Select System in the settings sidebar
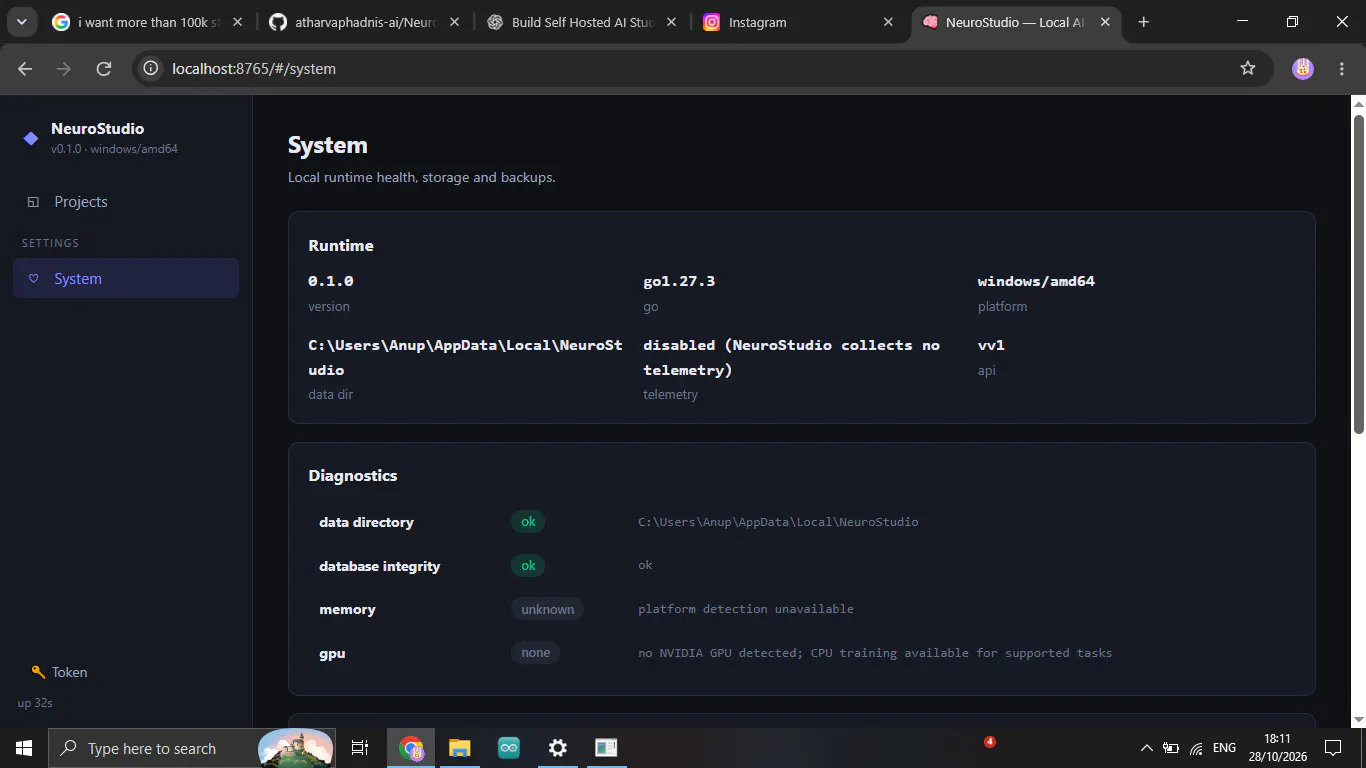This screenshot has height=768, width=1366. click(x=126, y=279)
